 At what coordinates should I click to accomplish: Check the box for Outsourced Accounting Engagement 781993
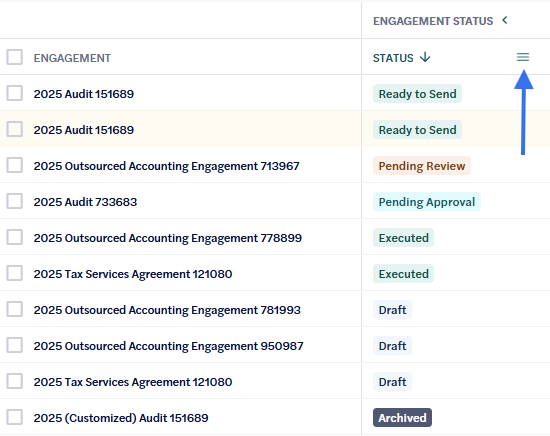click(x=14, y=309)
